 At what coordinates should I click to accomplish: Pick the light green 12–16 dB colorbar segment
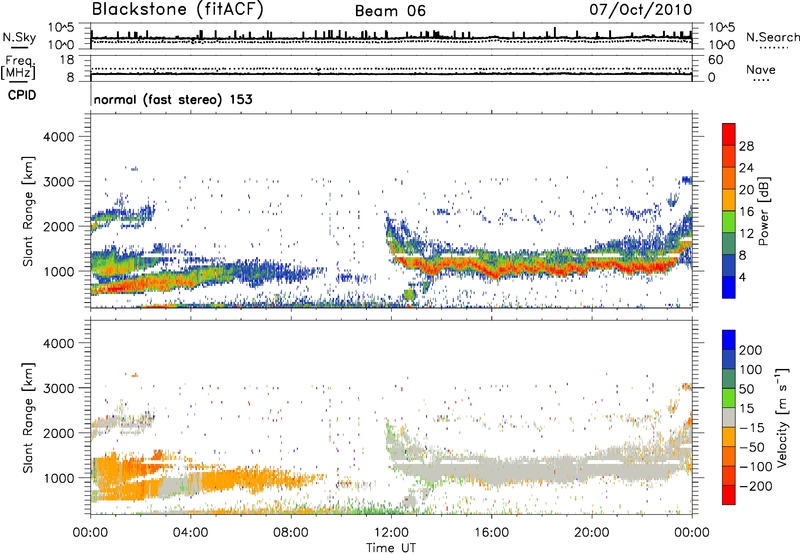(x=729, y=221)
